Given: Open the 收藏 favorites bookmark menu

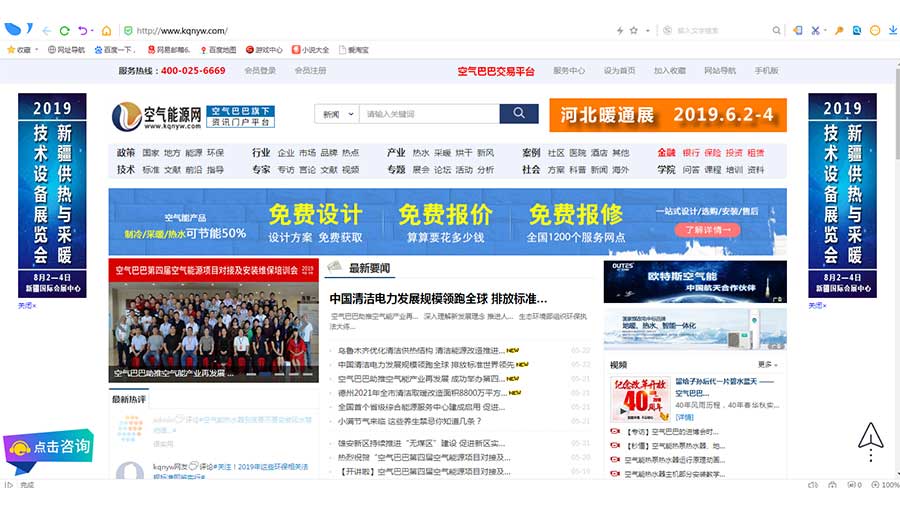Looking at the screenshot, I should tap(19, 49).
